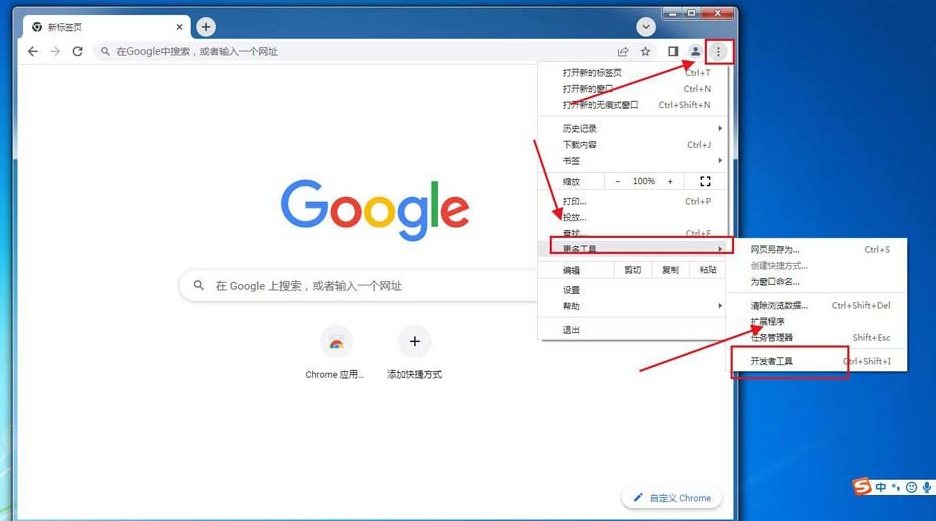The image size is (936, 521).
Task: Toggle fullscreen mode in the zoom row
Action: (x=705, y=181)
